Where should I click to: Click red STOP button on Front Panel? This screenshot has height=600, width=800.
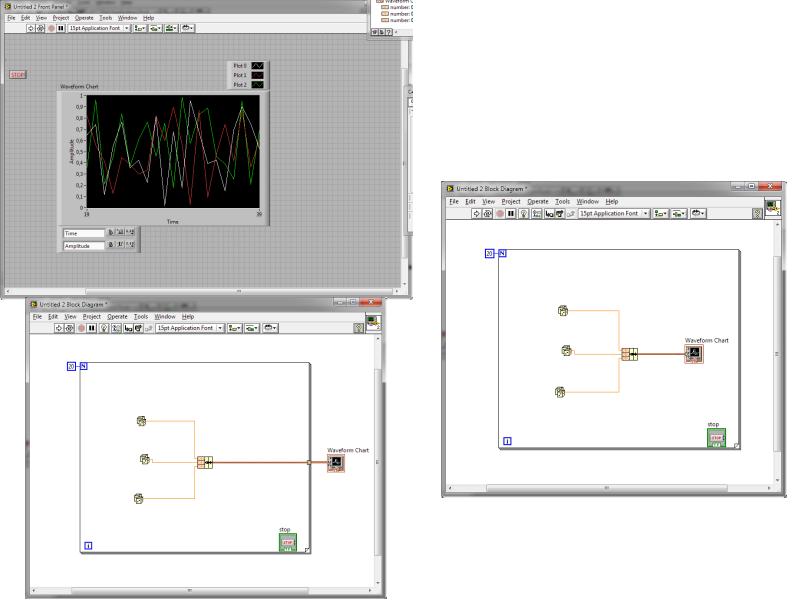tap(17, 74)
